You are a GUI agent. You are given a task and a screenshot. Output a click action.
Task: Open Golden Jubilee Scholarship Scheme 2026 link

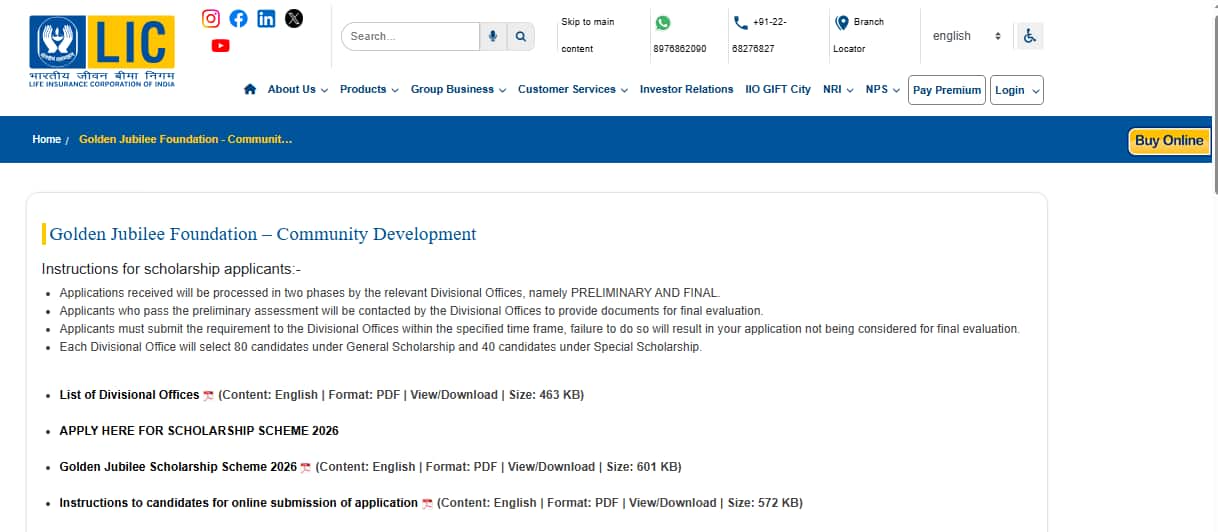[178, 467]
